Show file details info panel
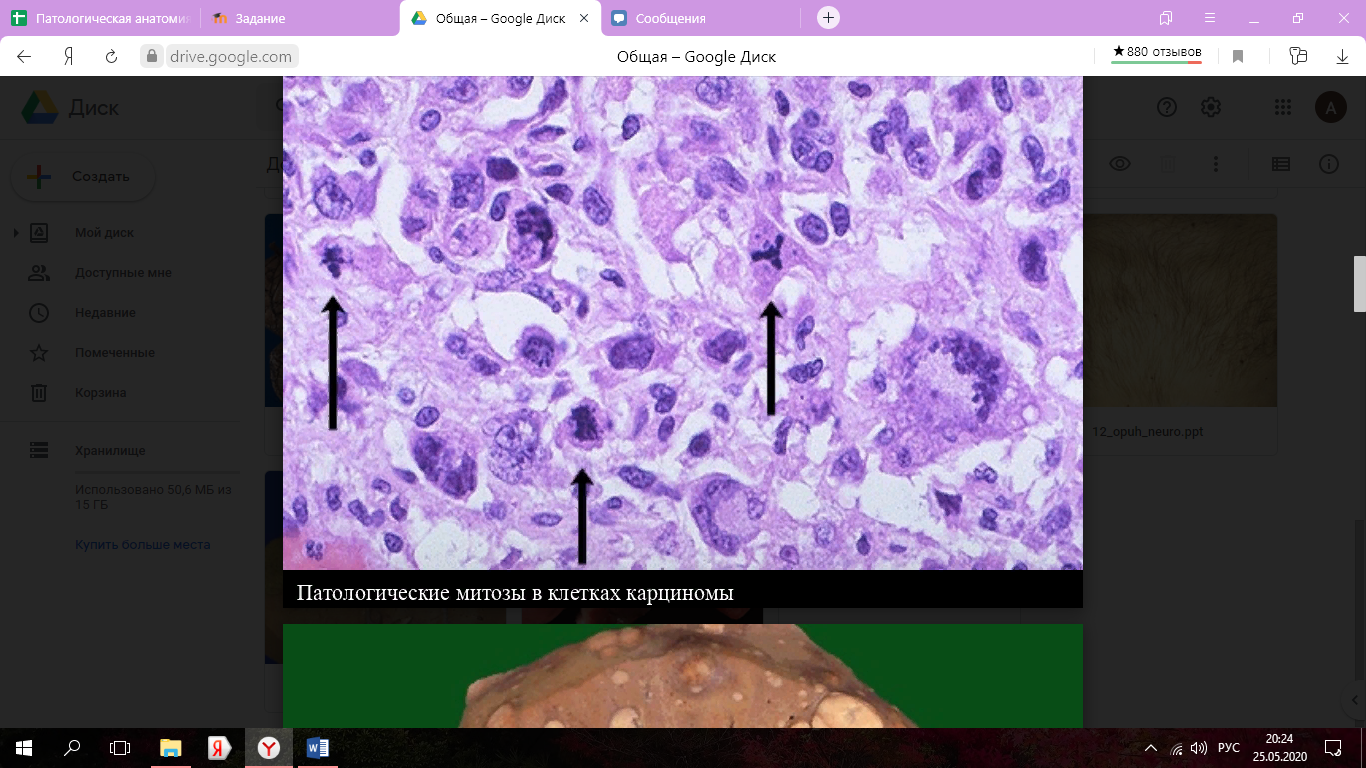The height and width of the screenshot is (768, 1366). pos(1328,164)
